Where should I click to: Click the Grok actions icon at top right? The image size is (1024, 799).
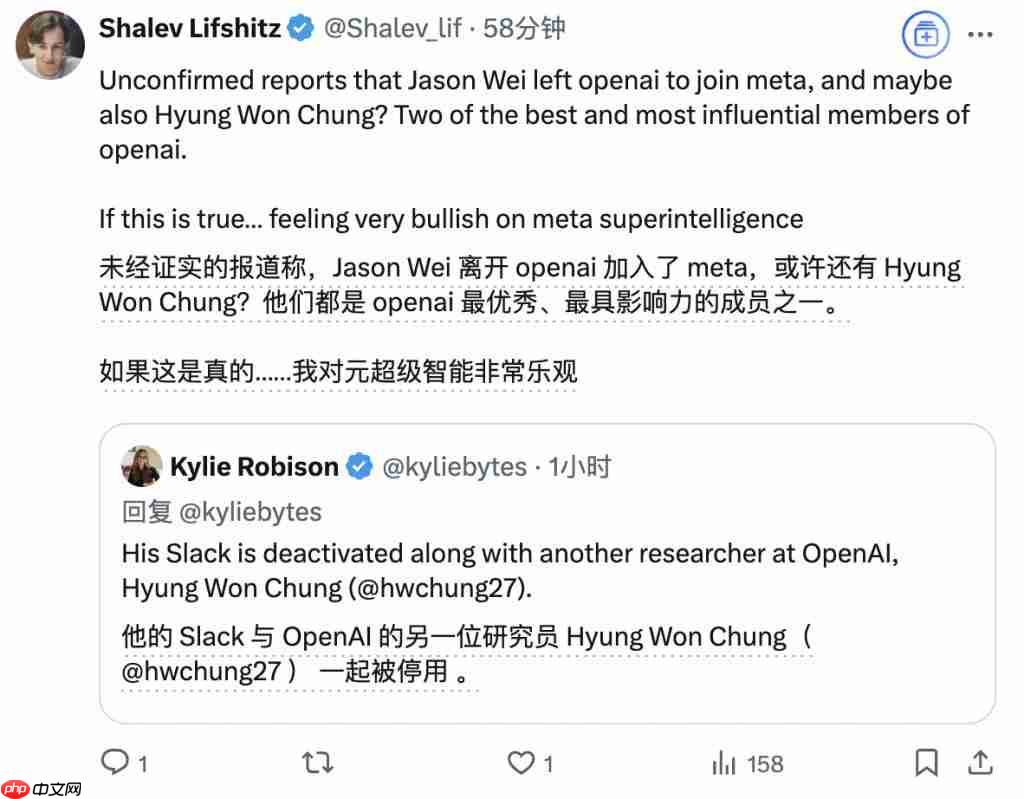pos(926,33)
